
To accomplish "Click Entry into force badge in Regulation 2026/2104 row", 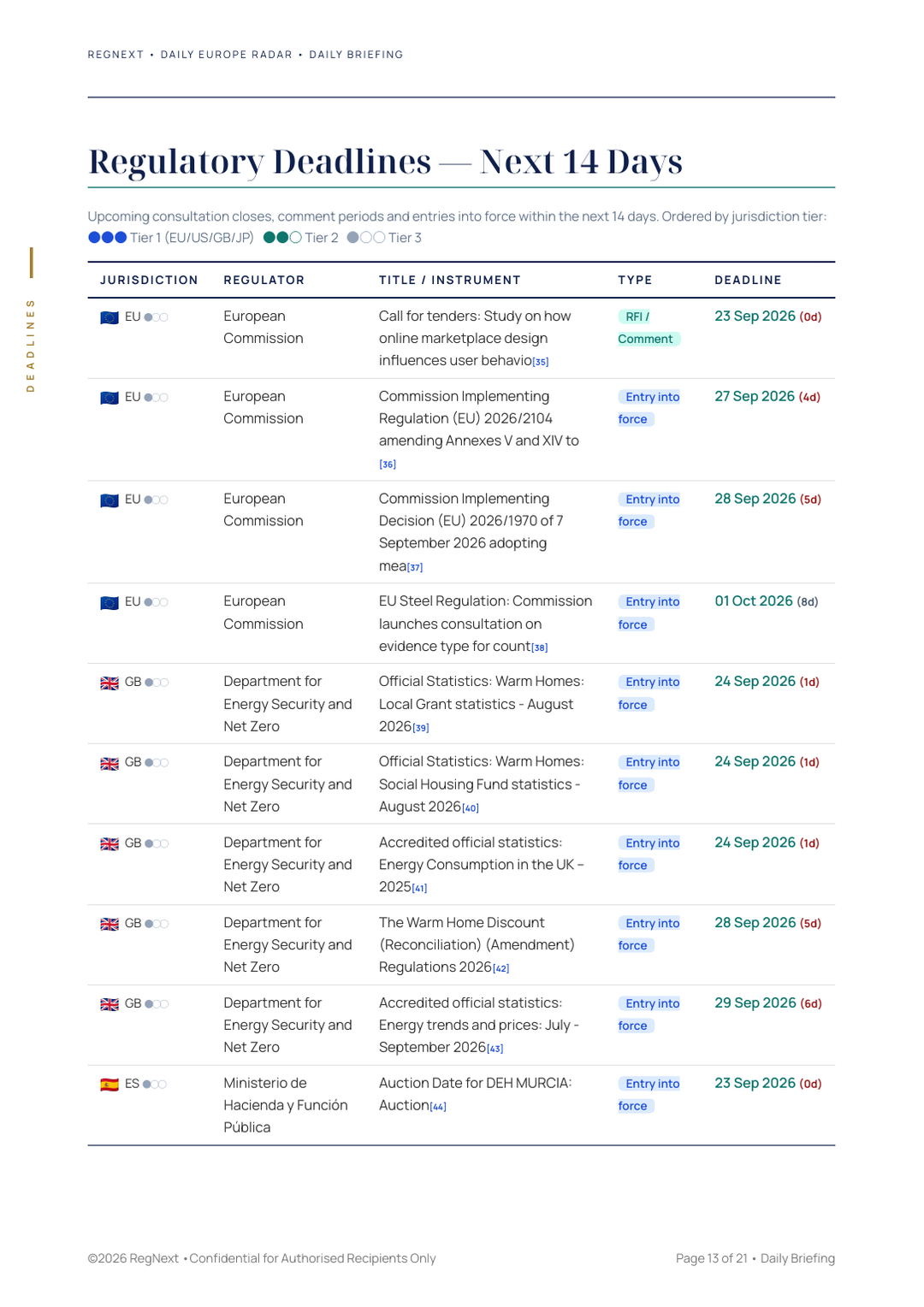I will click(649, 408).
